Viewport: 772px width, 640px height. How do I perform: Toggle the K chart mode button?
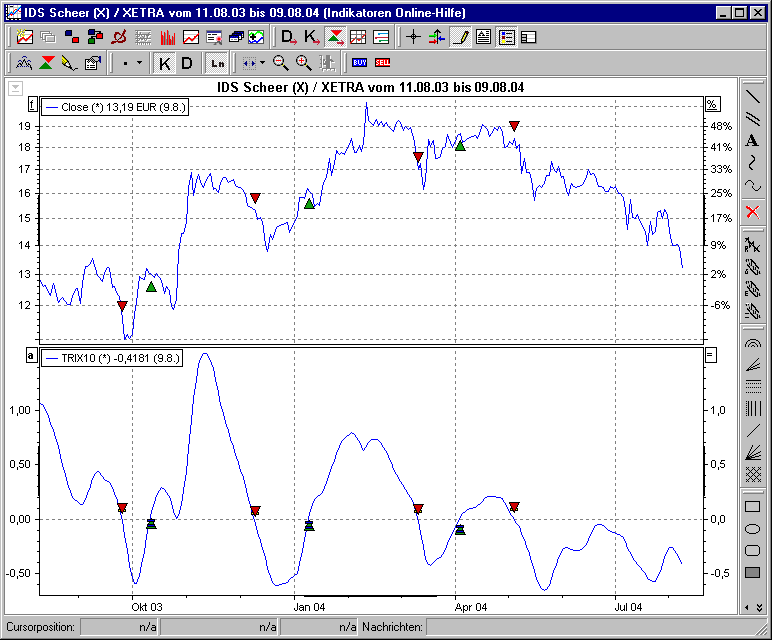(x=165, y=63)
